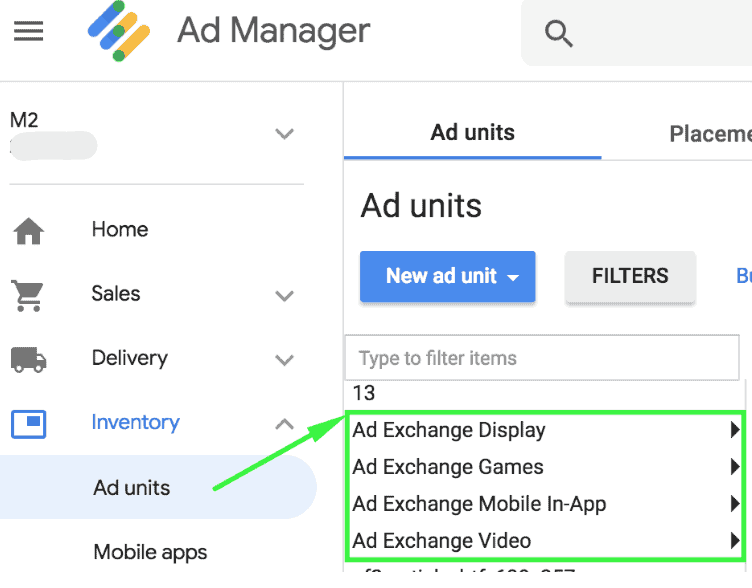This screenshot has width=752, height=588.
Task: Select Mobile apps under Inventory
Action: (150, 552)
